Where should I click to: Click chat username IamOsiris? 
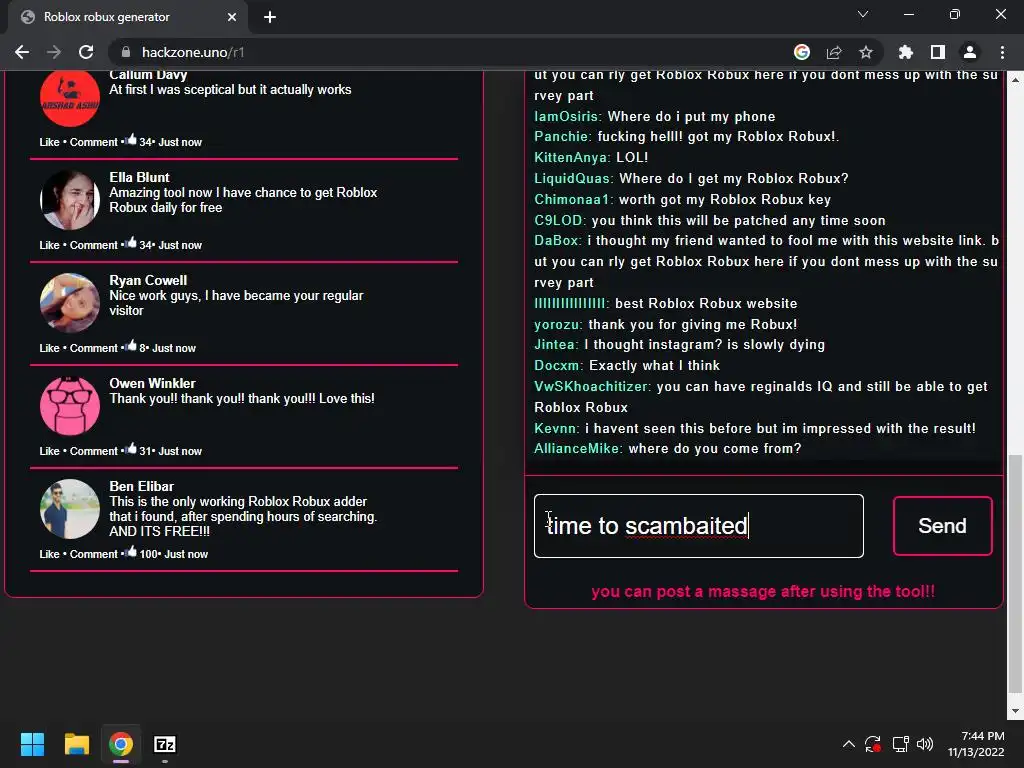568,116
